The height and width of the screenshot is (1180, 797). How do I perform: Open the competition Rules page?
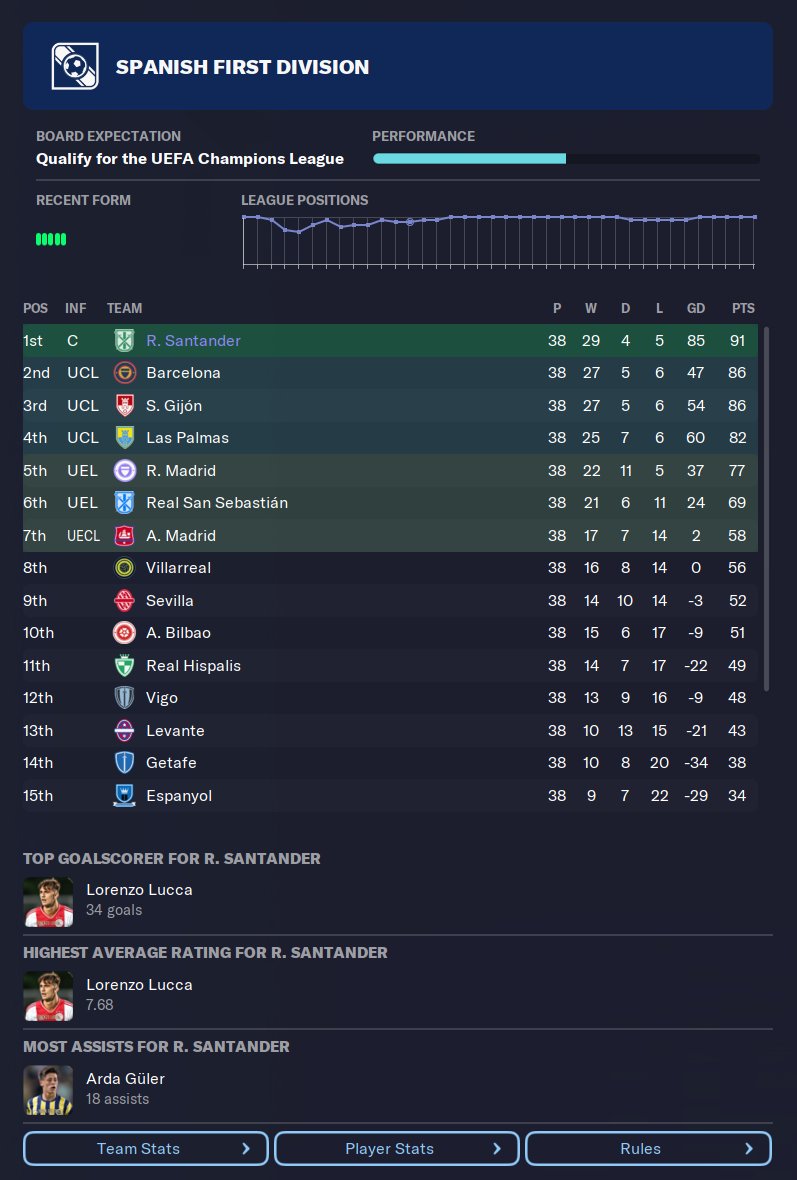(x=648, y=1149)
